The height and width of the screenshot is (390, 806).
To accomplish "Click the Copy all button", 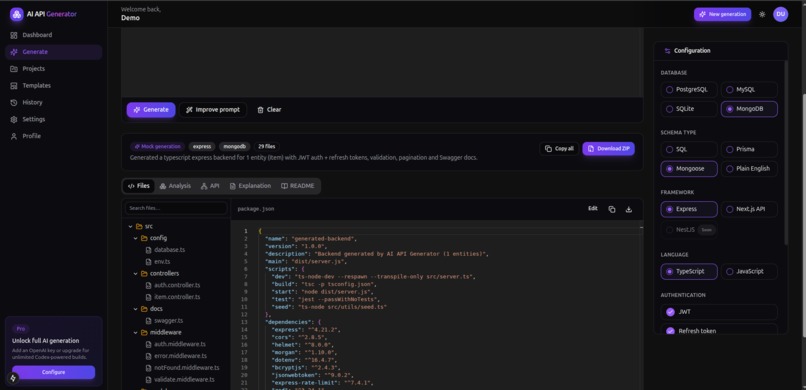I will [x=559, y=148].
